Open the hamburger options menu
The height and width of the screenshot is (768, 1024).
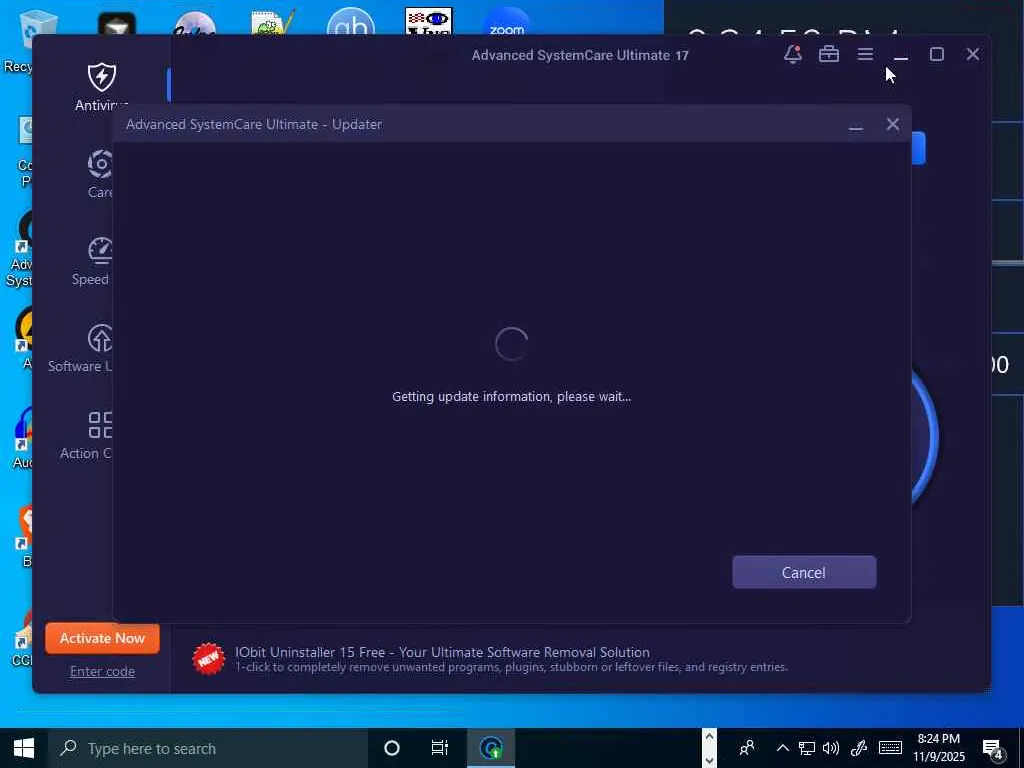click(865, 54)
